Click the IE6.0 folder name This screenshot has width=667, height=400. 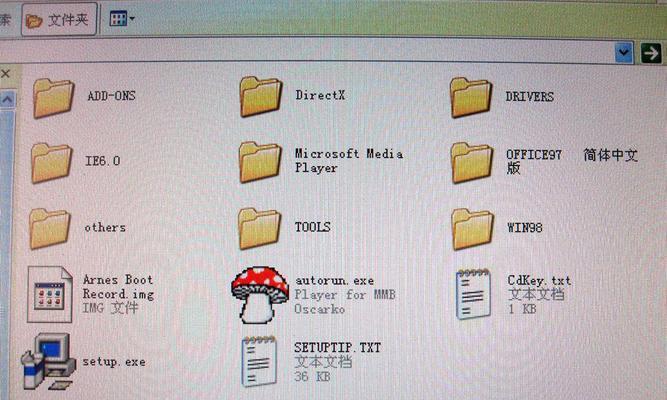point(103,161)
